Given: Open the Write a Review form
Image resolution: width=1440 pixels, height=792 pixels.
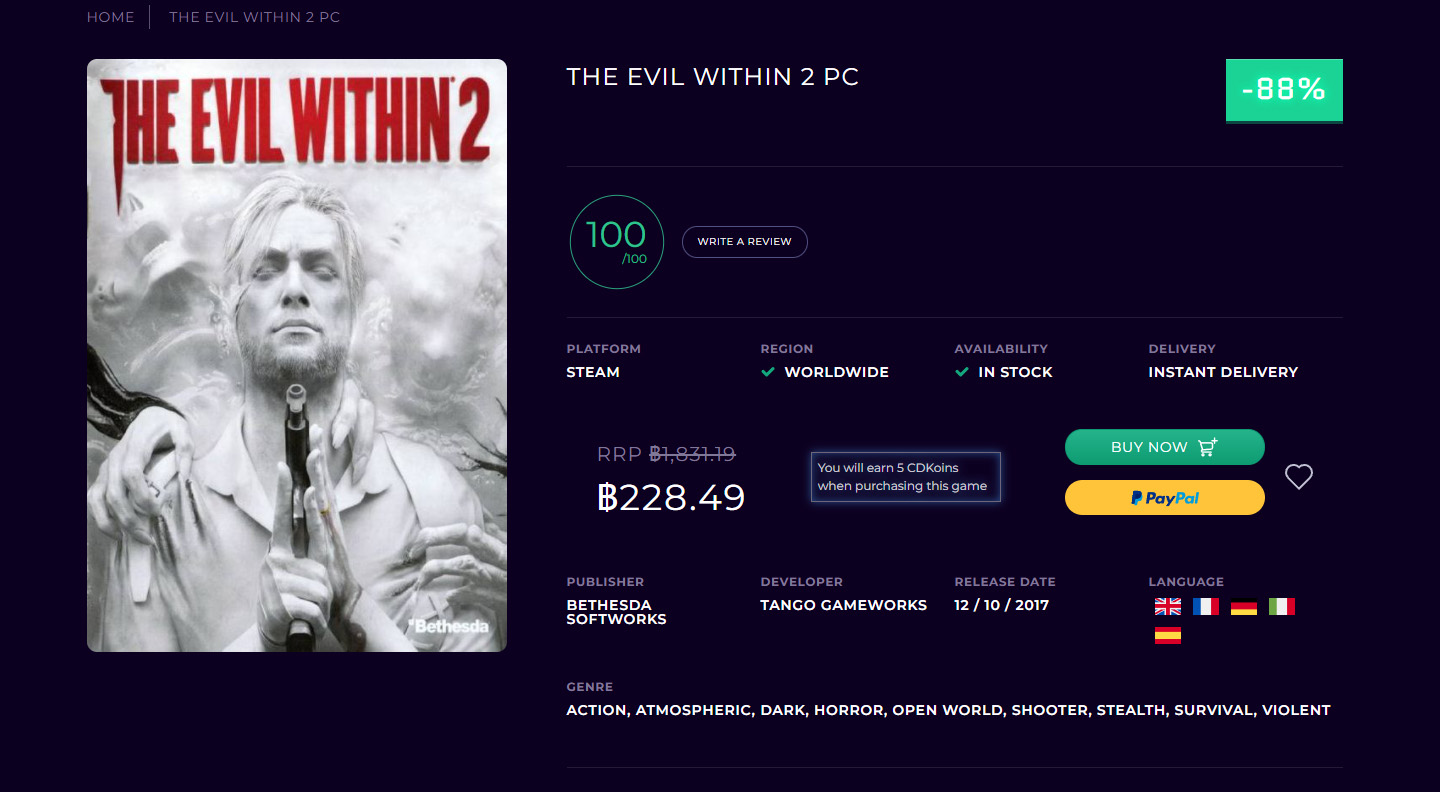Looking at the screenshot, I should (745, 242).
